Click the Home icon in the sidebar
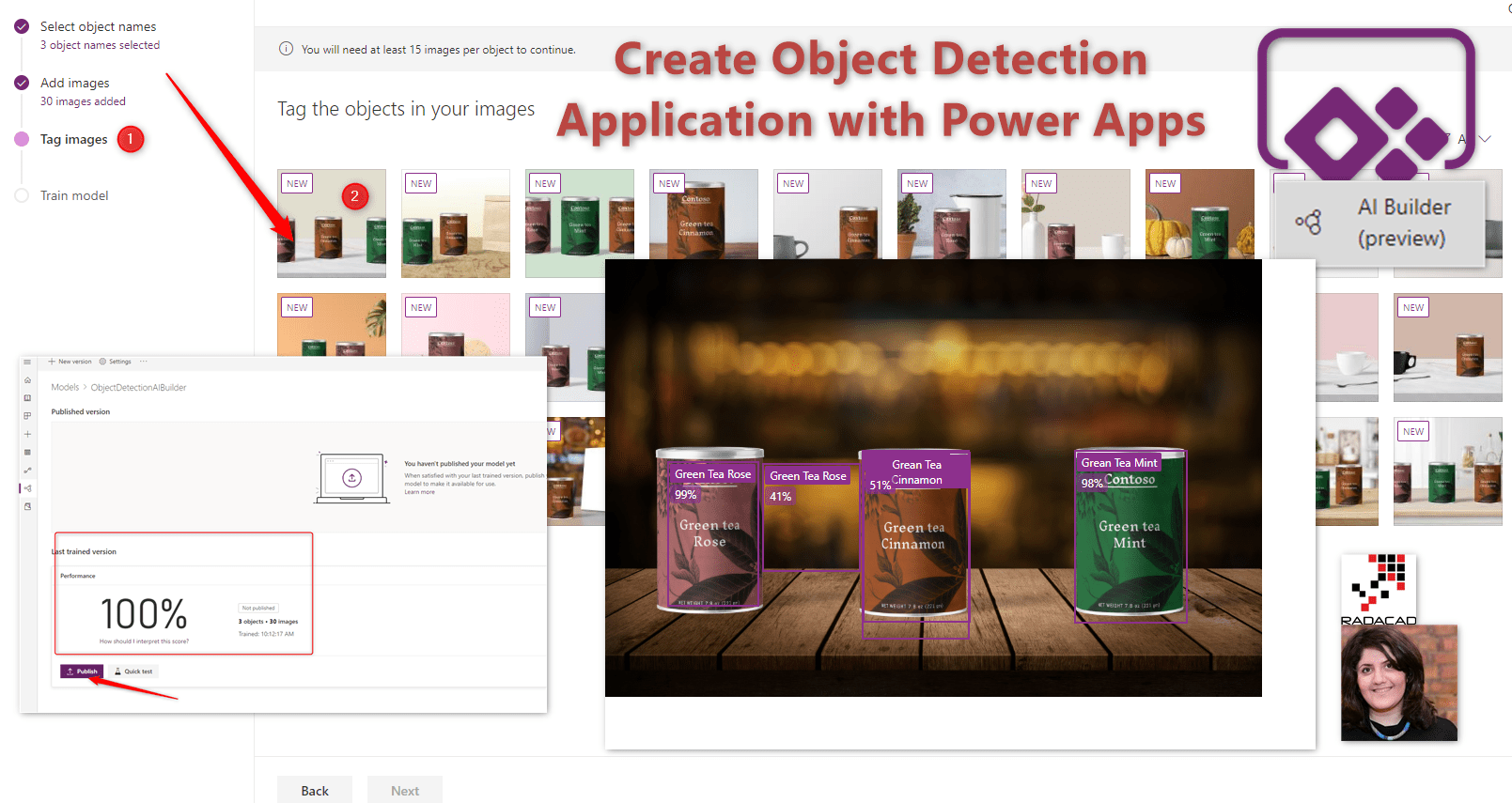The width and height of the screenshot is (1512, 803). point(27,380)
